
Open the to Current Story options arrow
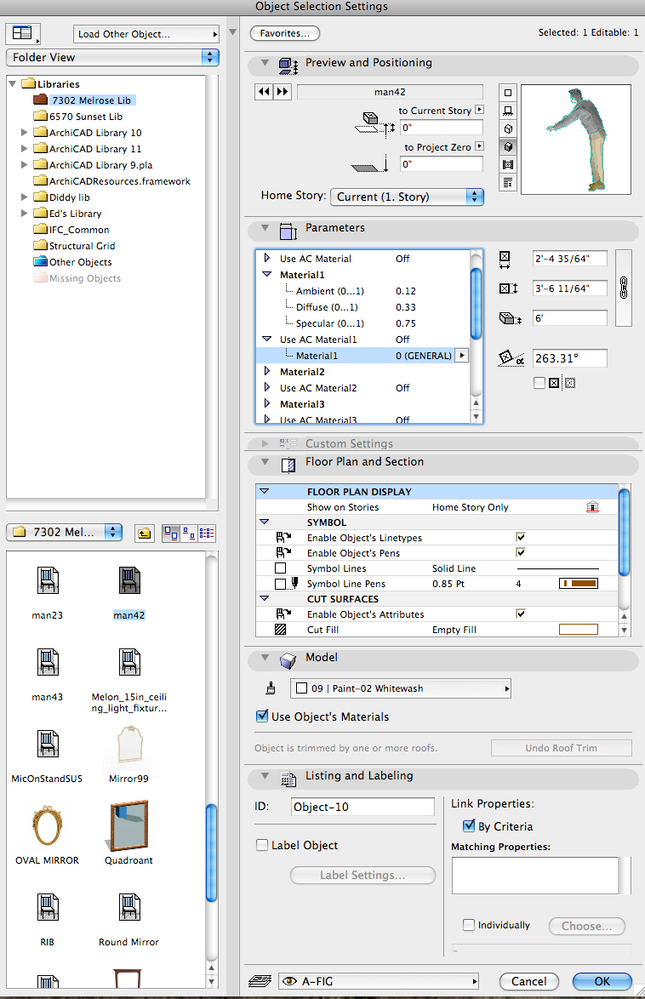480,110
